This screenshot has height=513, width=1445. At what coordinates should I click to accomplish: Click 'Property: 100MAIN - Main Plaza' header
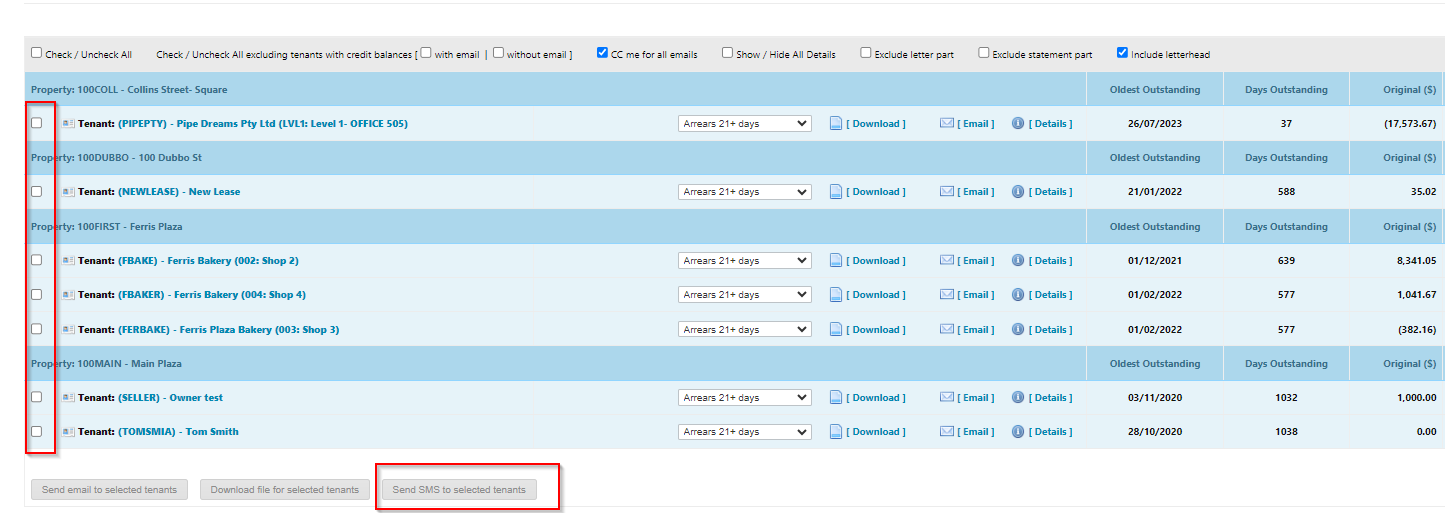106,364
